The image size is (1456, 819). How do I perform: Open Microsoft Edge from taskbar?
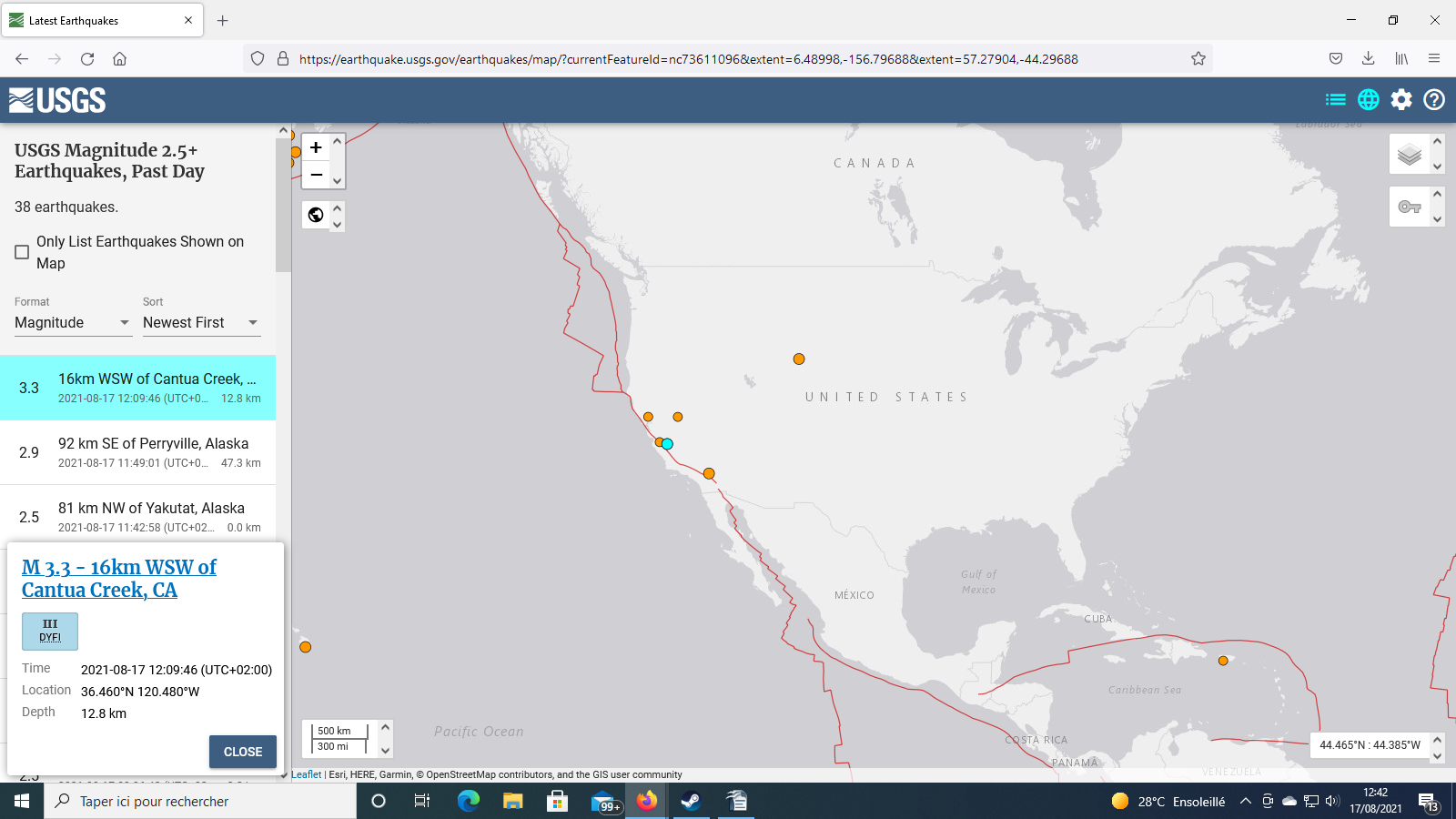pyautogui.click(x=468, y=801)
